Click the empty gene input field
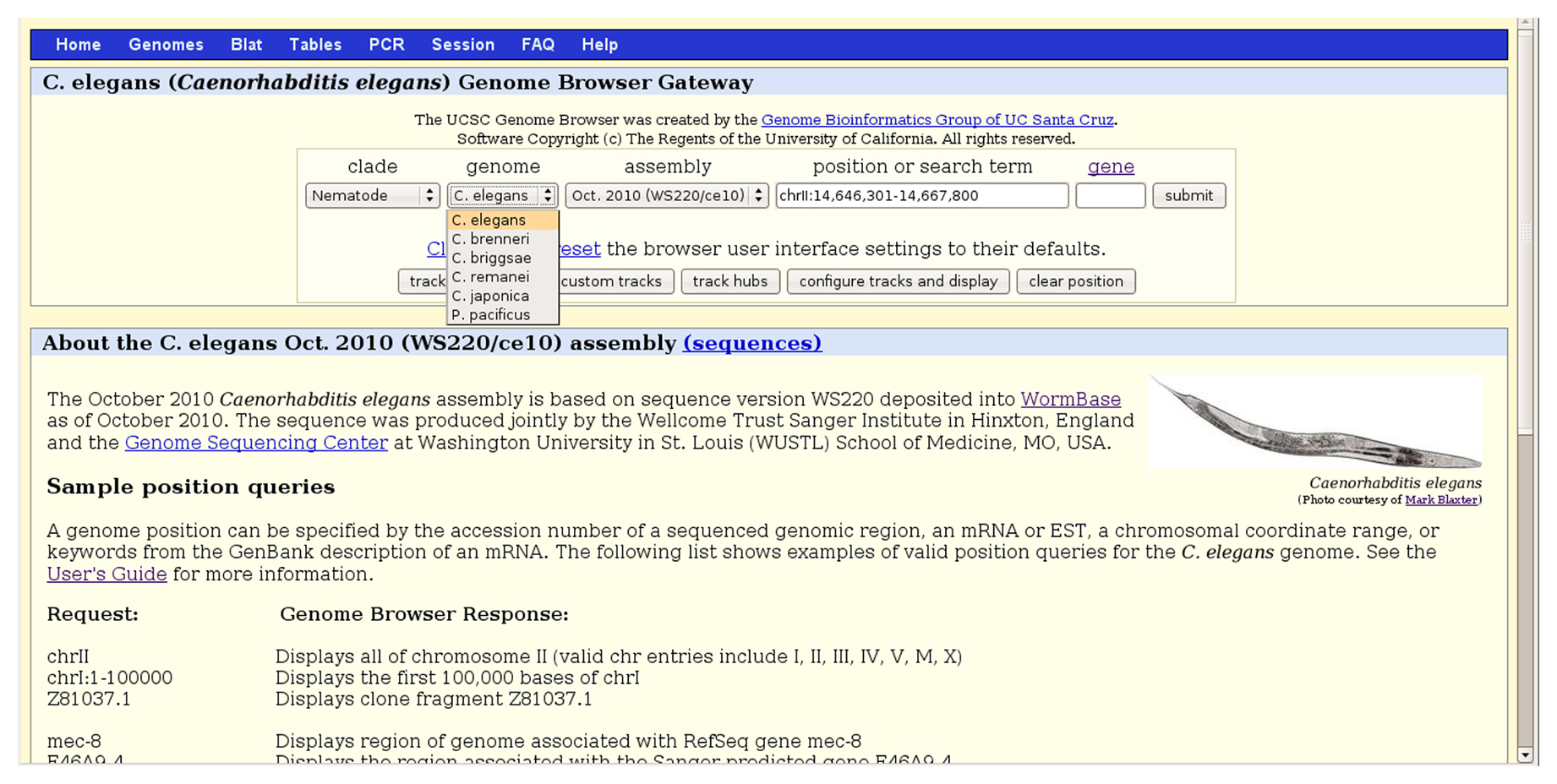This screenshot has height=784, width=1557. (1111, 195)
